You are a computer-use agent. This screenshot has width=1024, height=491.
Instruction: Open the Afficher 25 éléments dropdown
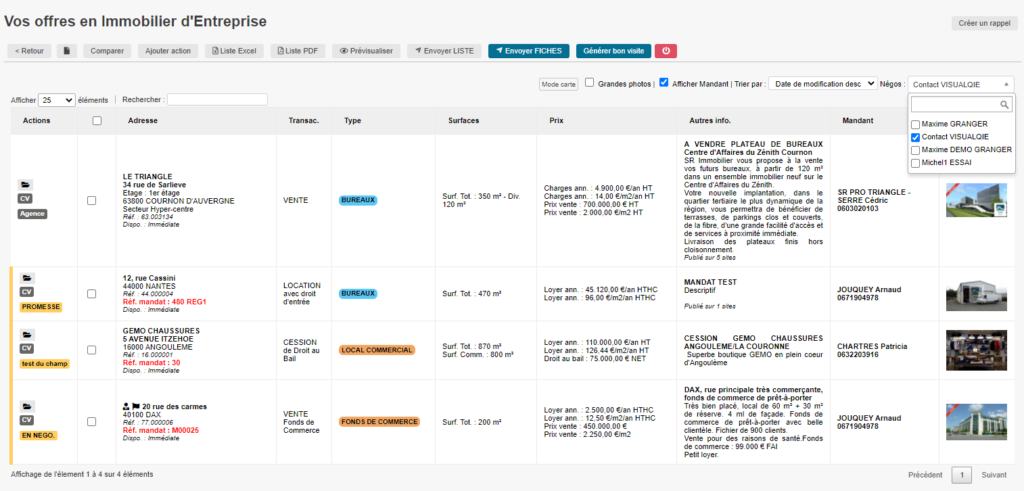tap(56, 100)
